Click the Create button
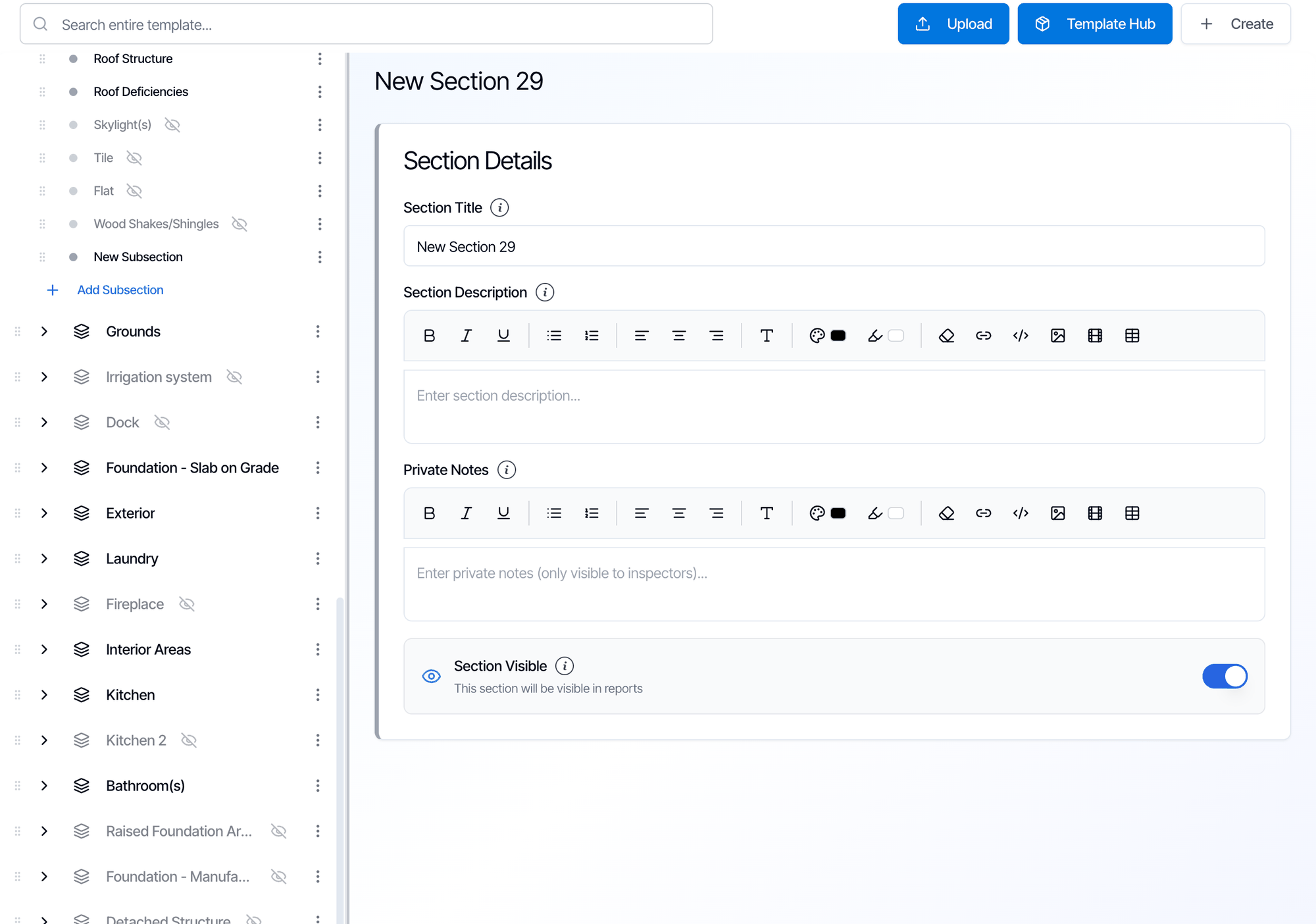This screenshot has height=924, width=1316. (1235, 24)
